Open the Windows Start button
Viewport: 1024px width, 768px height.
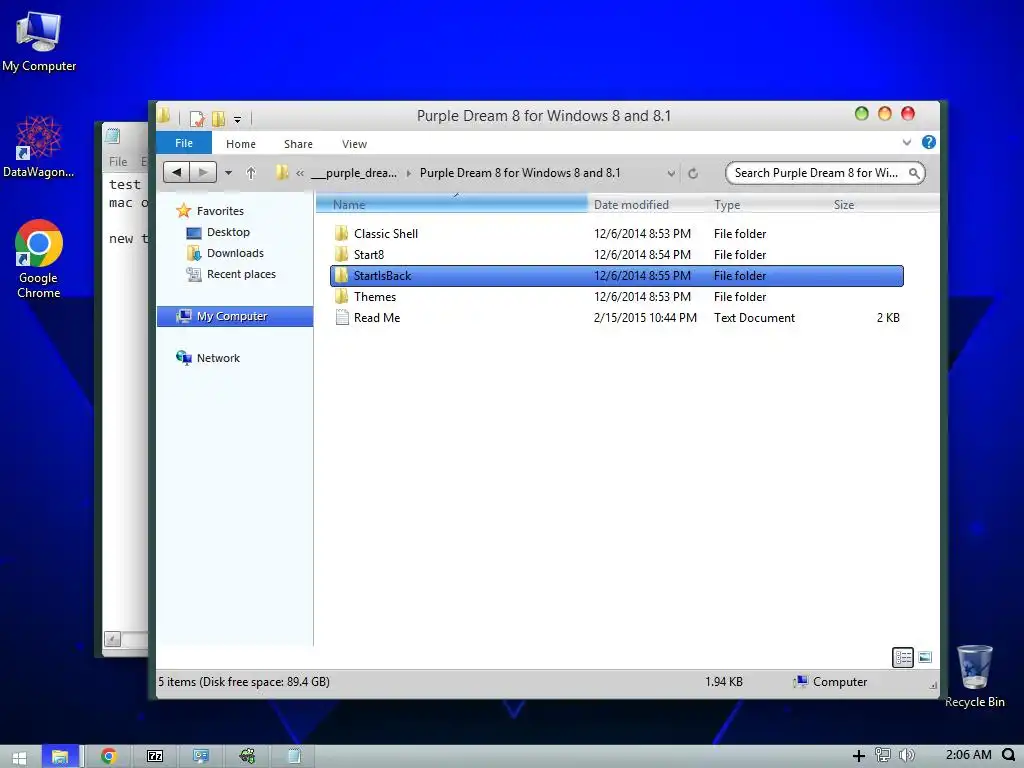(20, 756)
